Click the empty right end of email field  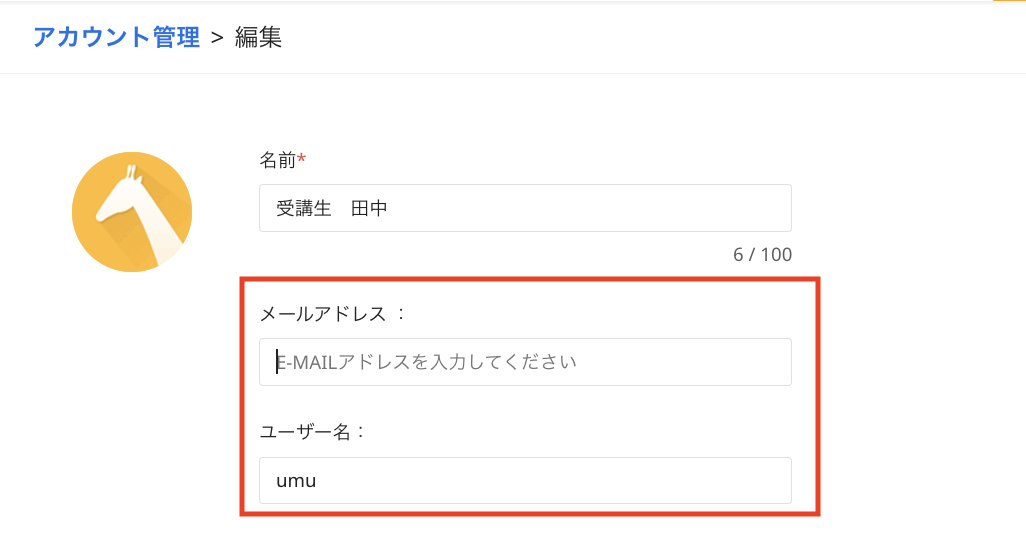[x=740, y=362]
